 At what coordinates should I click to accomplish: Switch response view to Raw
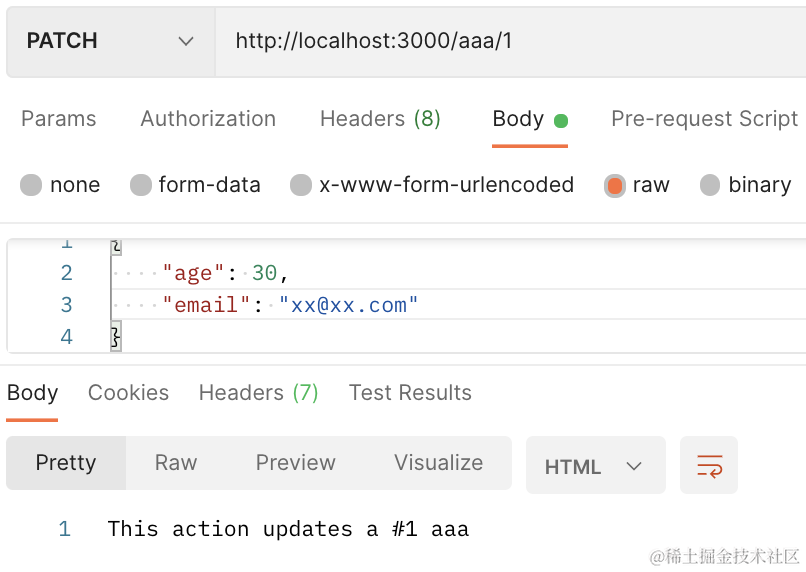coord(176,463)
